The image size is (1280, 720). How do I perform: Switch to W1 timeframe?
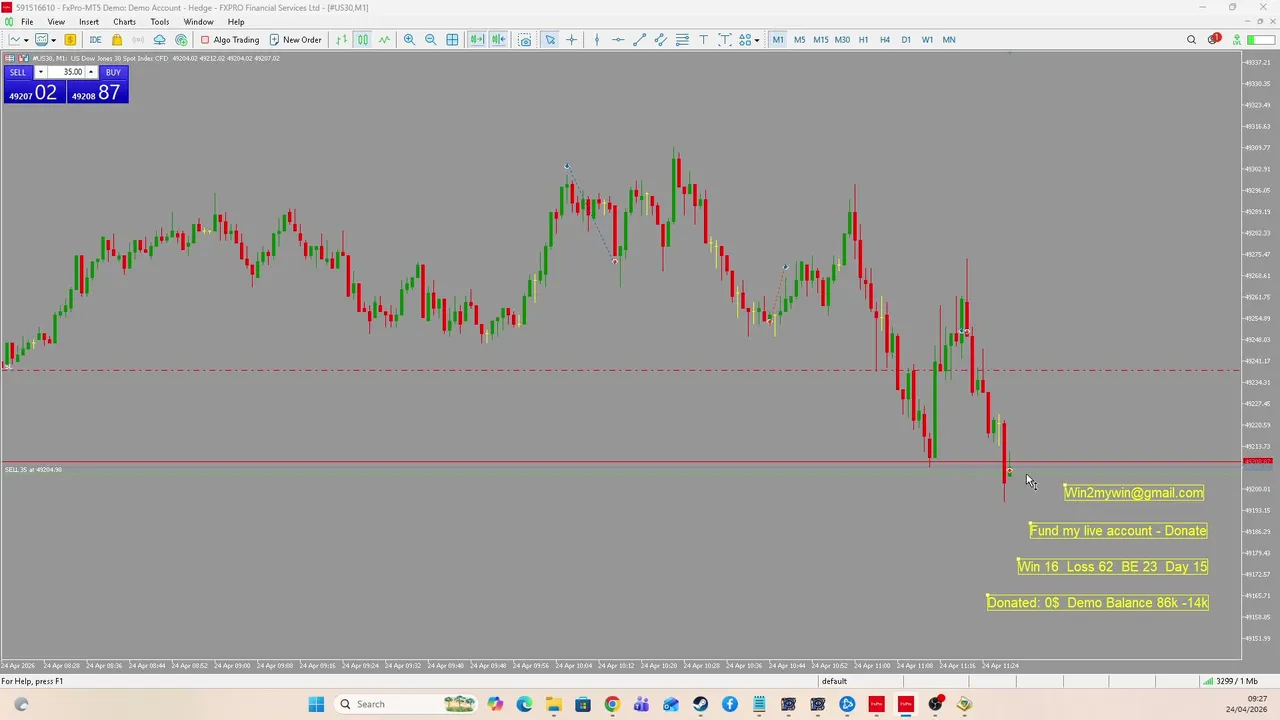pyautogui.click(x=927, y=40)
